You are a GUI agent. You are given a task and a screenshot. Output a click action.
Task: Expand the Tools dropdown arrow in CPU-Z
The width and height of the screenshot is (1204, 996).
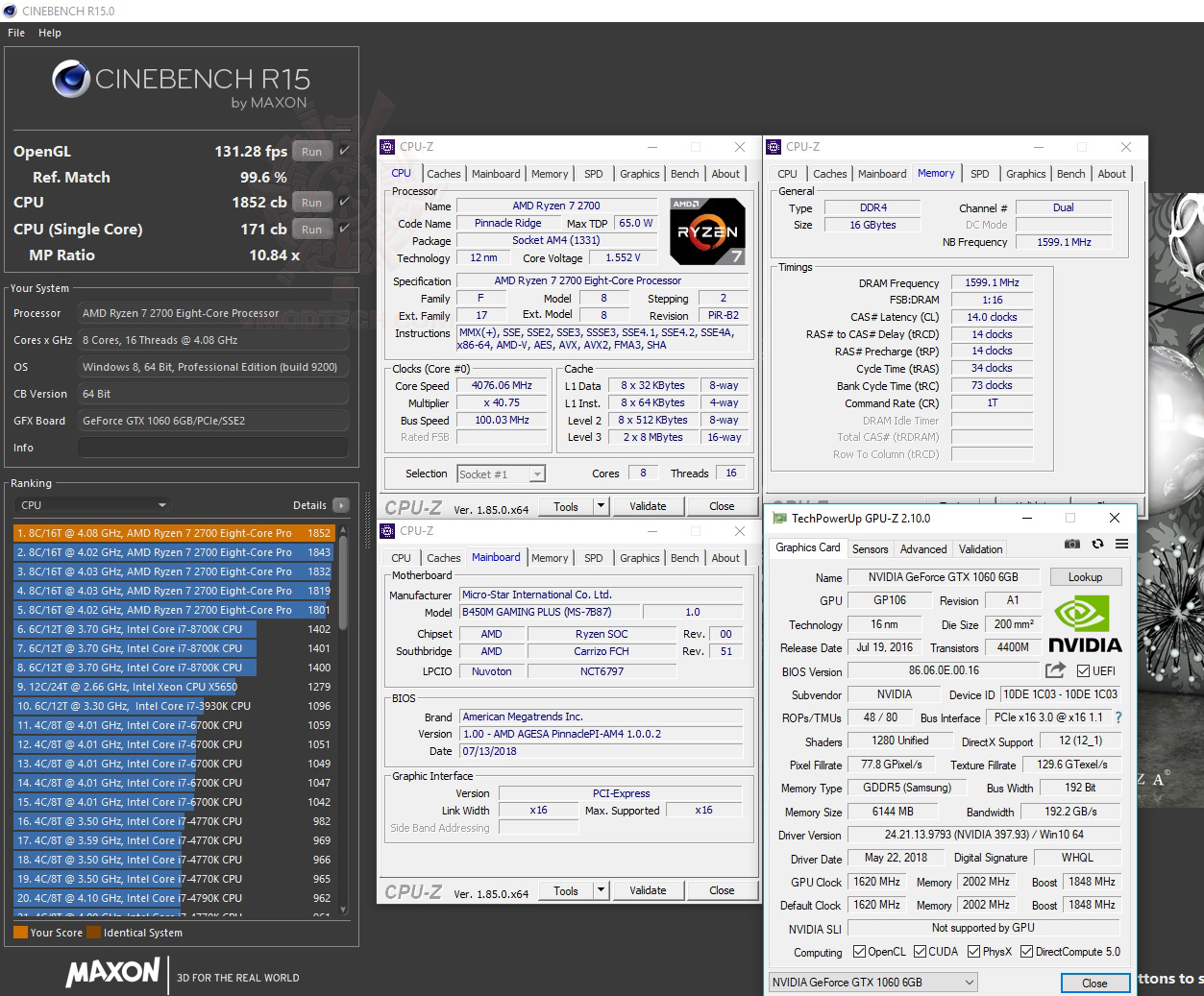(x=601, y=506)
